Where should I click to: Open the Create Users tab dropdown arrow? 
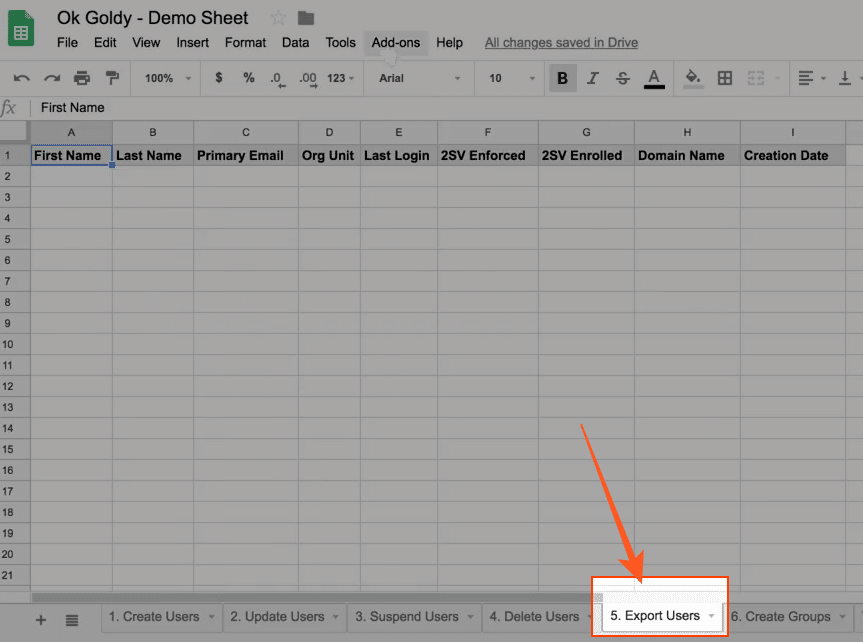click(x=211, y=617)
